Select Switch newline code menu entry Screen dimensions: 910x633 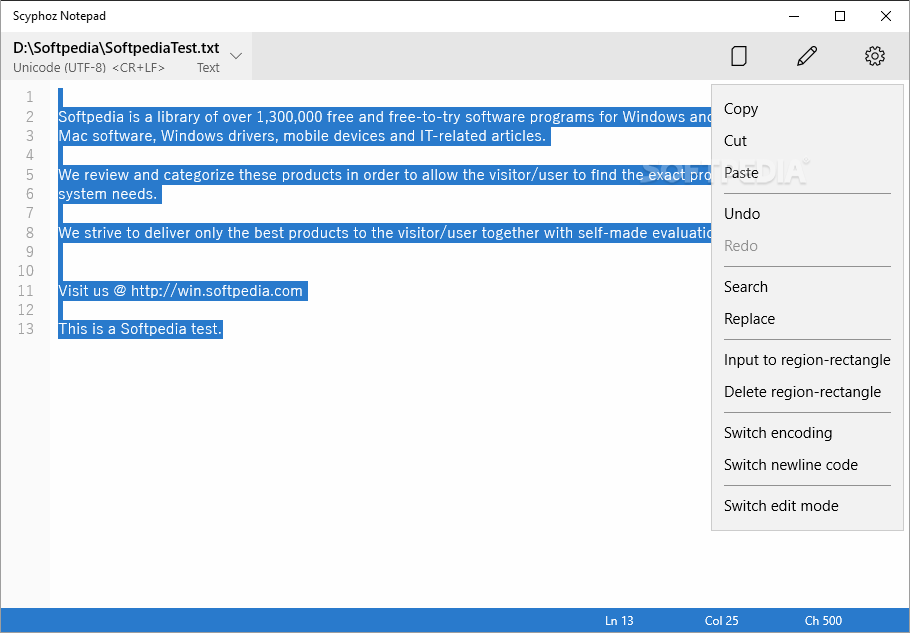click(790, 465)
